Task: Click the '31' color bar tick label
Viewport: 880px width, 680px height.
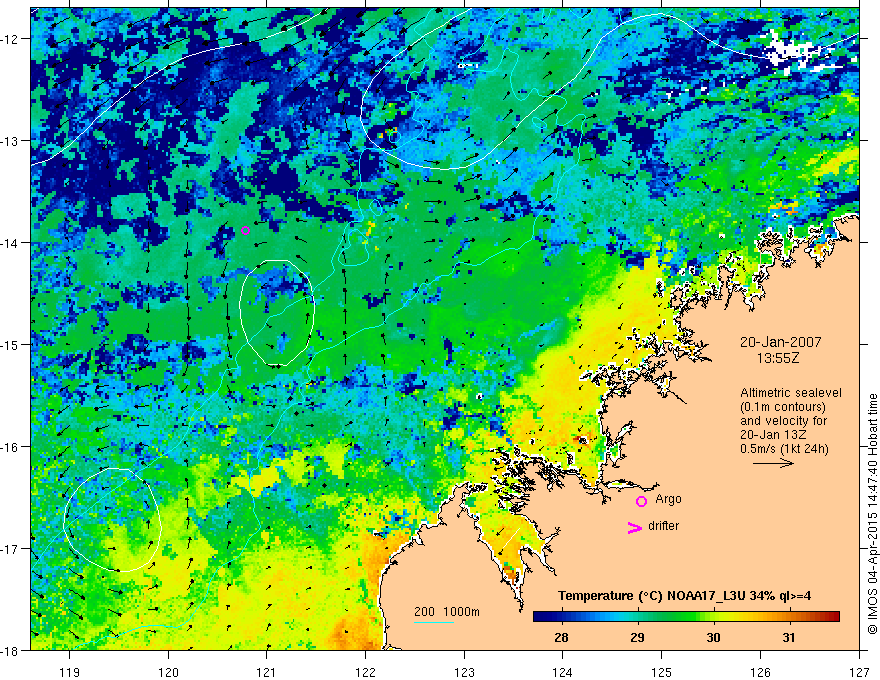Action: point(789,638)
